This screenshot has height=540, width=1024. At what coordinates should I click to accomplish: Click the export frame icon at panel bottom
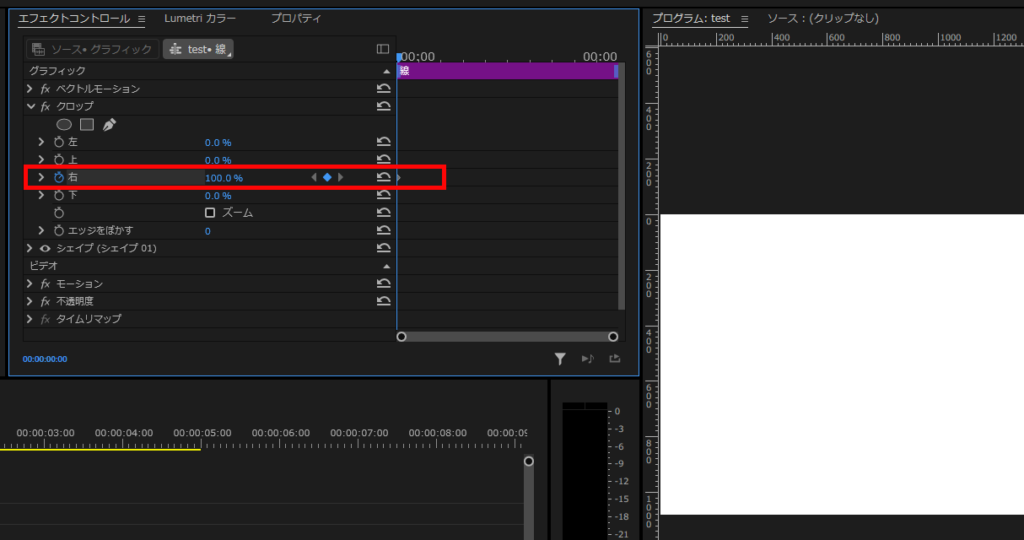[x=614, y=359]
